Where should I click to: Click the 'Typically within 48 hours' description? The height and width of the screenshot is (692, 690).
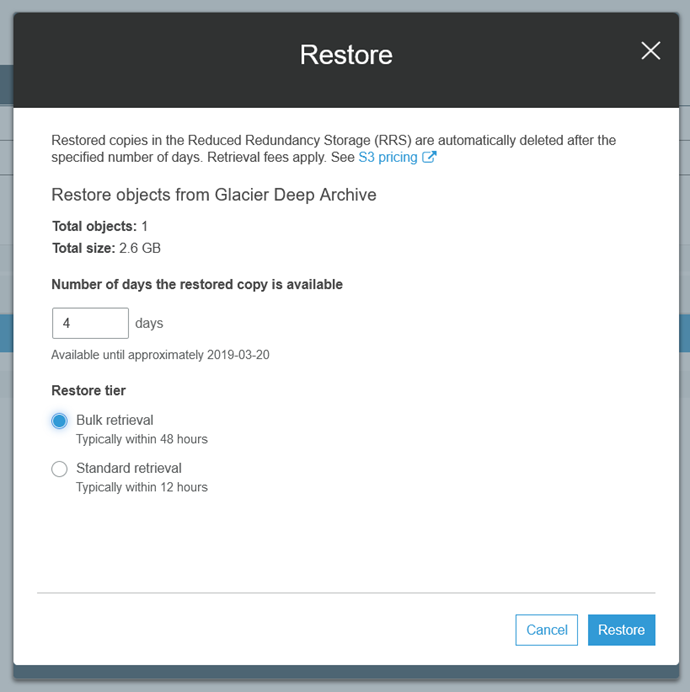[x=142, y=439]
